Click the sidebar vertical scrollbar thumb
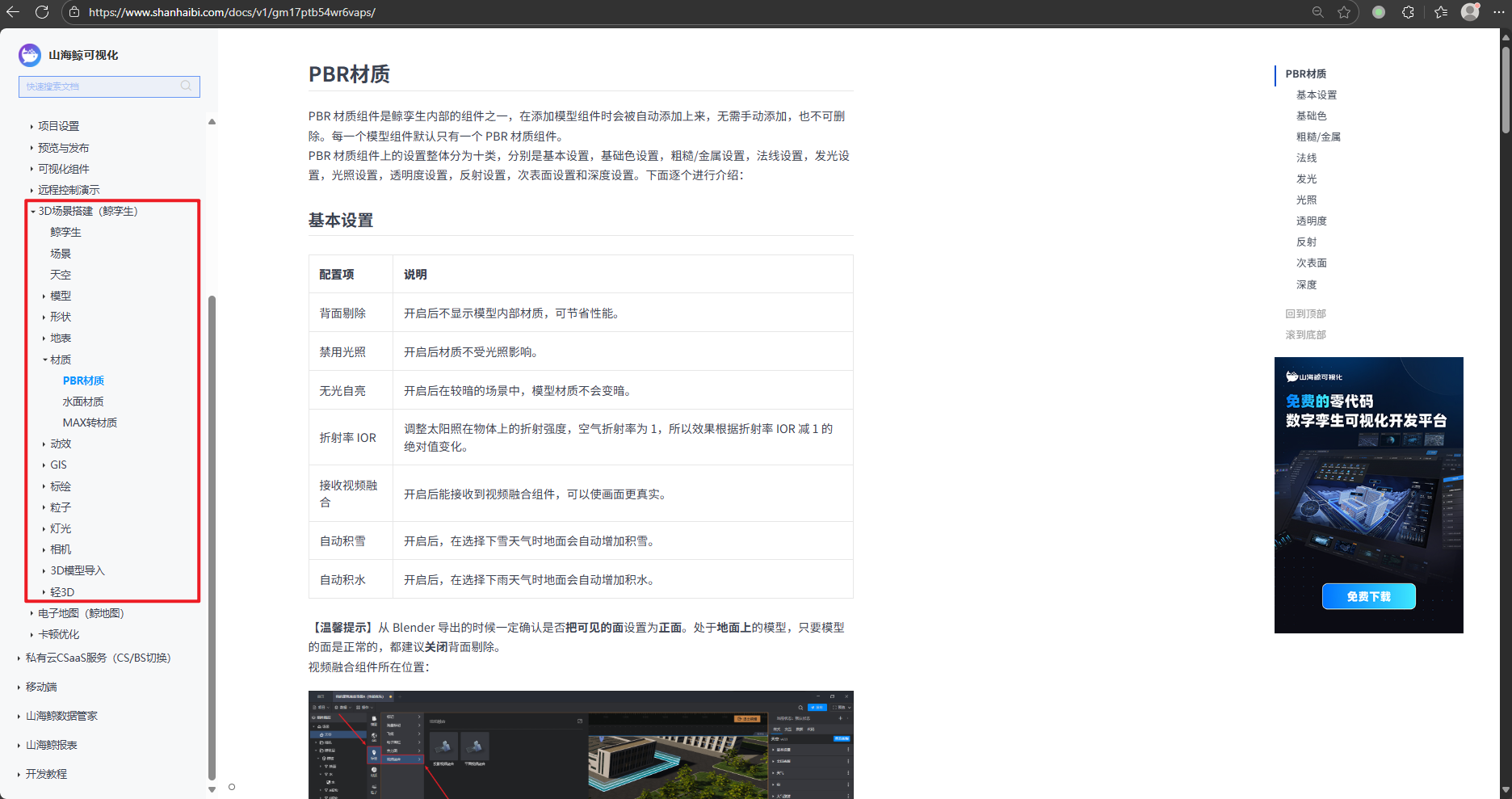The image size is (1512, 799). [x=212, y=537]
